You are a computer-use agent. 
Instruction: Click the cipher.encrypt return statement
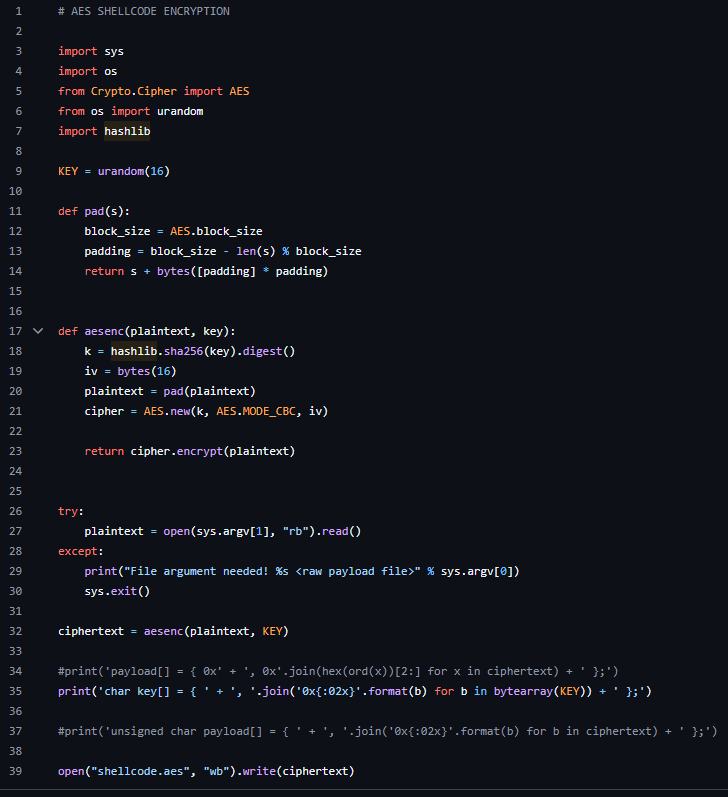[190, 451]
